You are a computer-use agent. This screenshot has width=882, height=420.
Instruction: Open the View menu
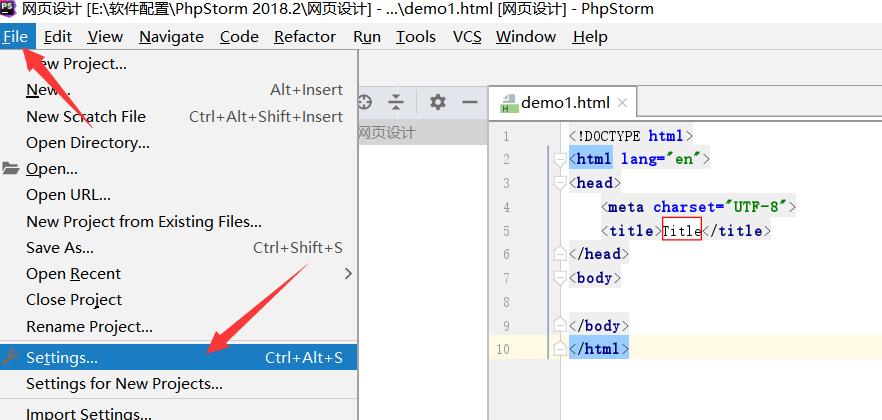tap(105, 37)
